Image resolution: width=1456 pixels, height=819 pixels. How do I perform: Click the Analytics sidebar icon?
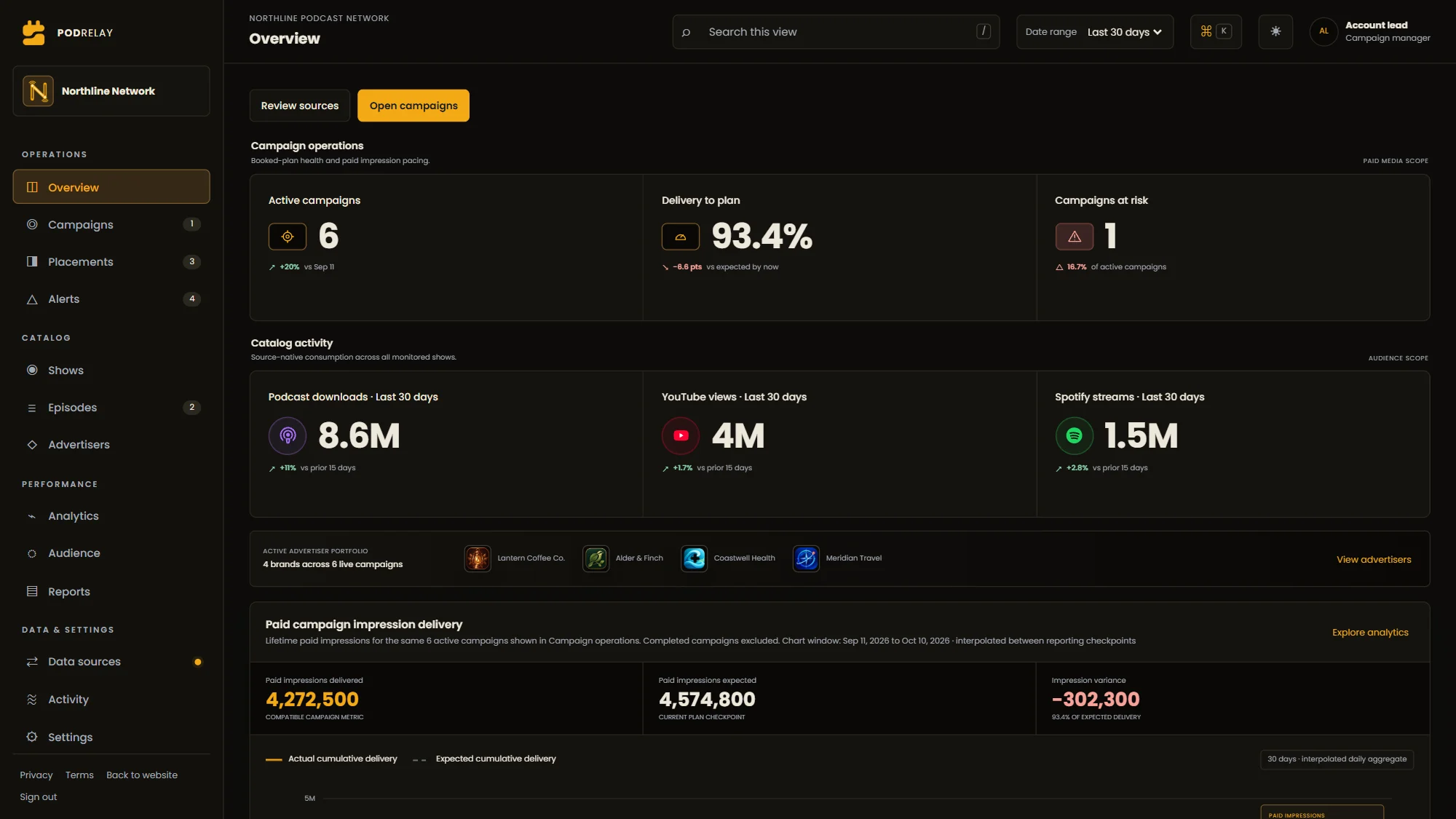point(32,516)
